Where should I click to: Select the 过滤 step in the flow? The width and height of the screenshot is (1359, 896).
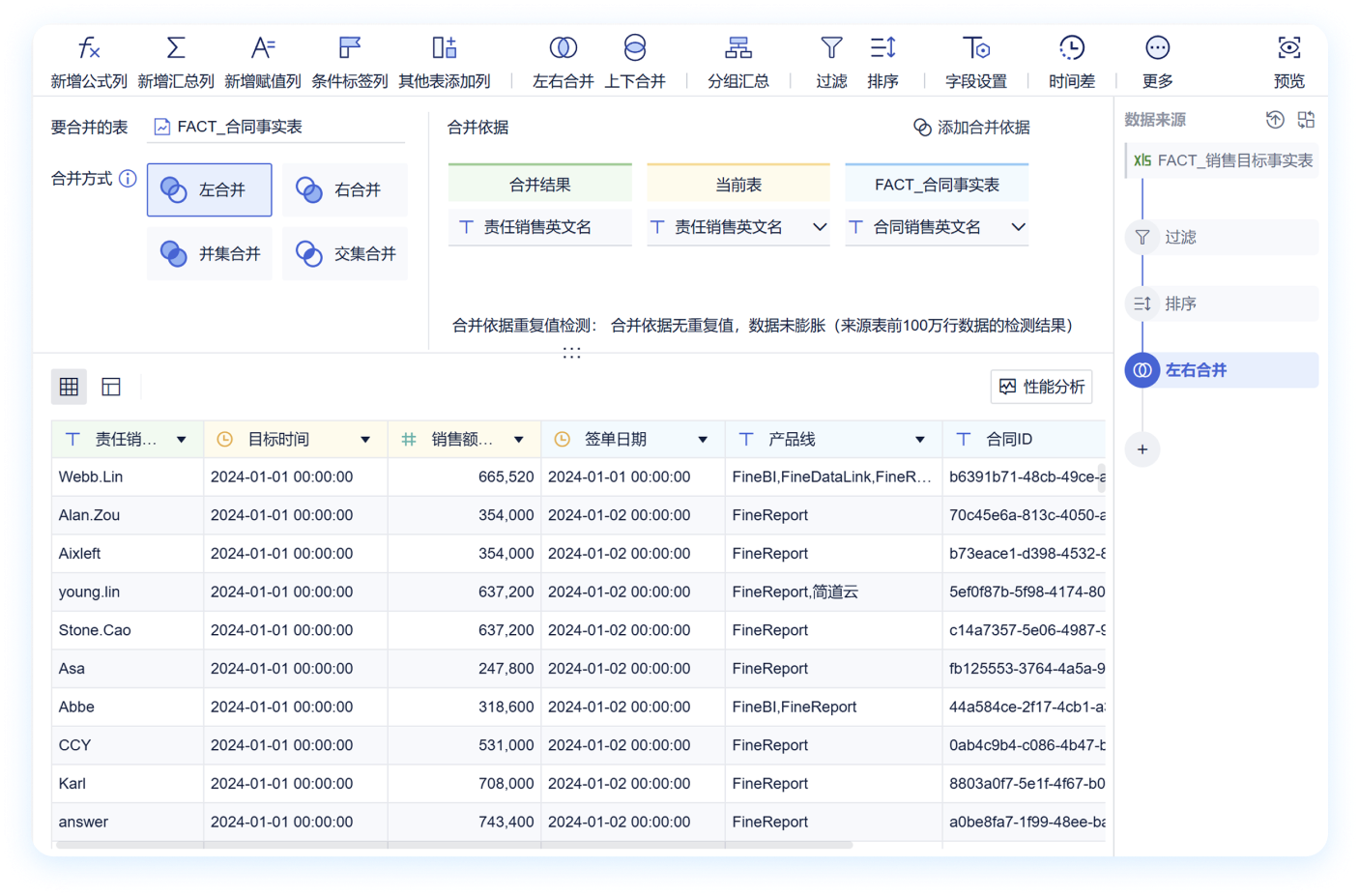tap(1223, 237)
